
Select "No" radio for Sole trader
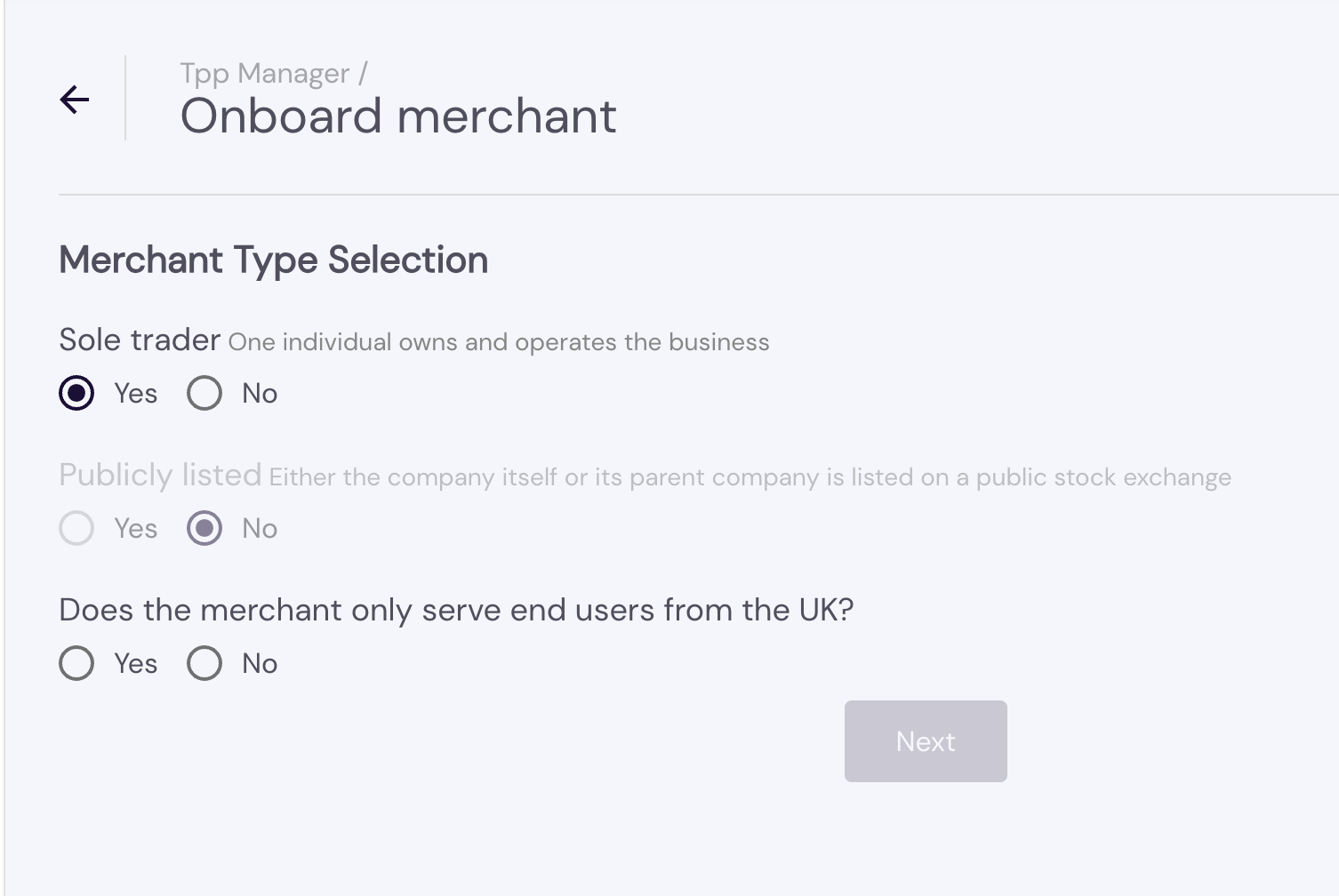point(204,393)
